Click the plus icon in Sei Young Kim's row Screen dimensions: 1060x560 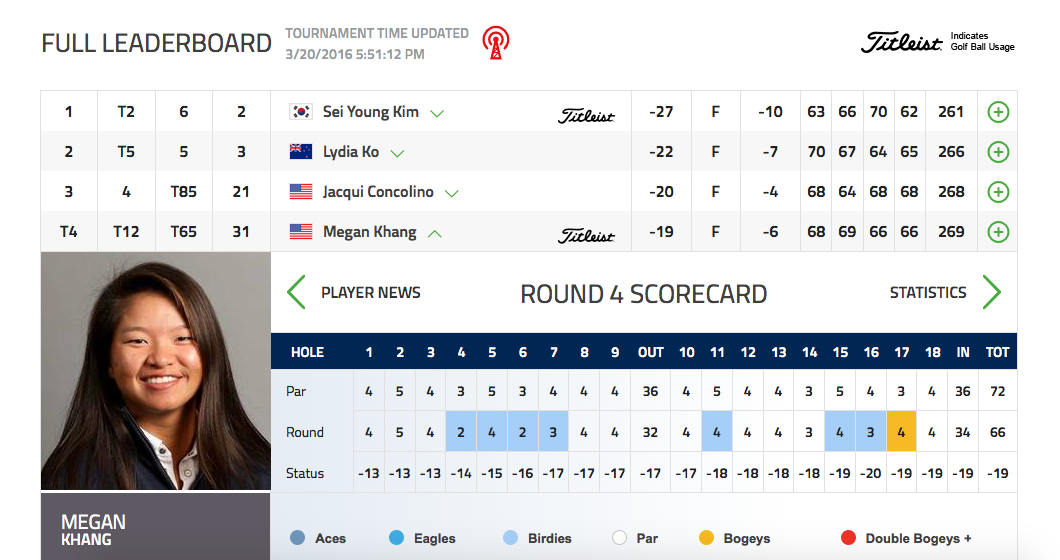tap(998, 112)
